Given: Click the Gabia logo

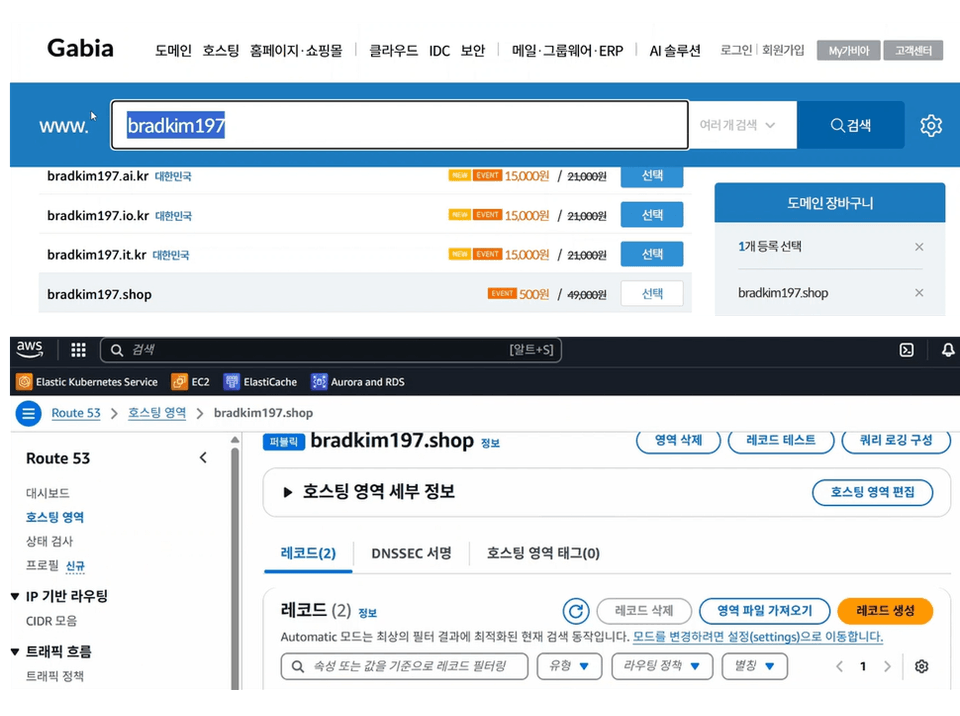Looking at the screenshot, I should 80,48.
